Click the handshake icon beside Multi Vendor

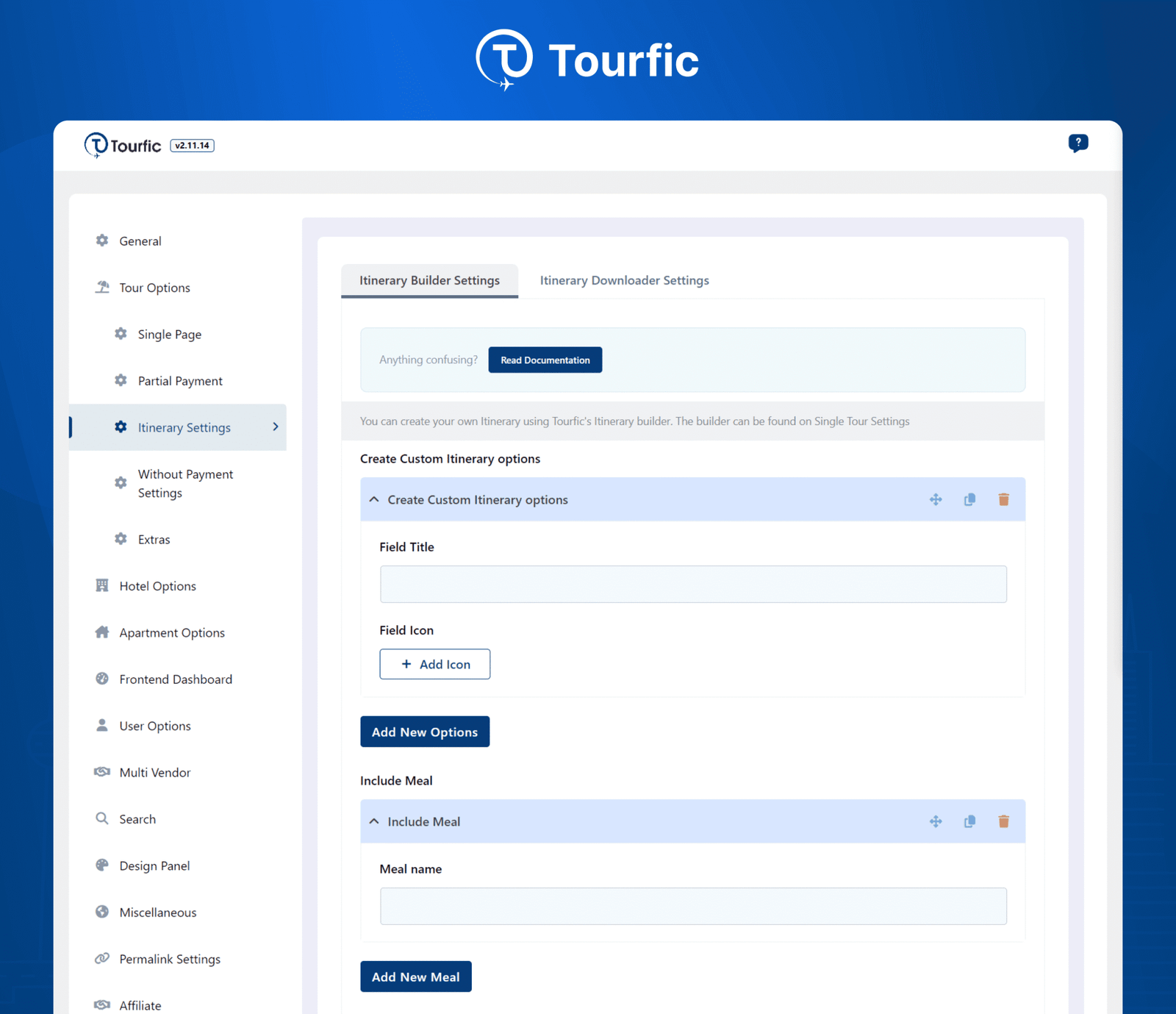point(102,771)
